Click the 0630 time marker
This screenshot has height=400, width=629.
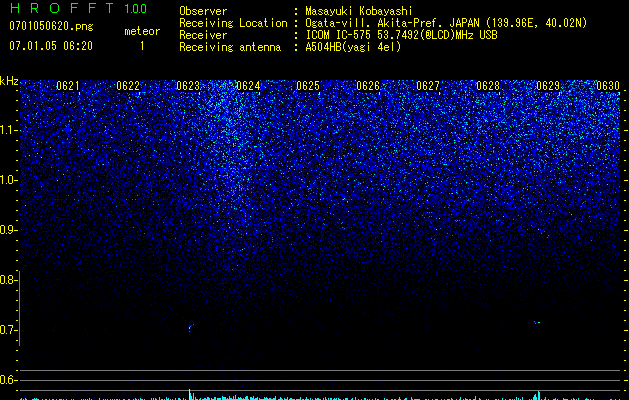coord(608,86)
